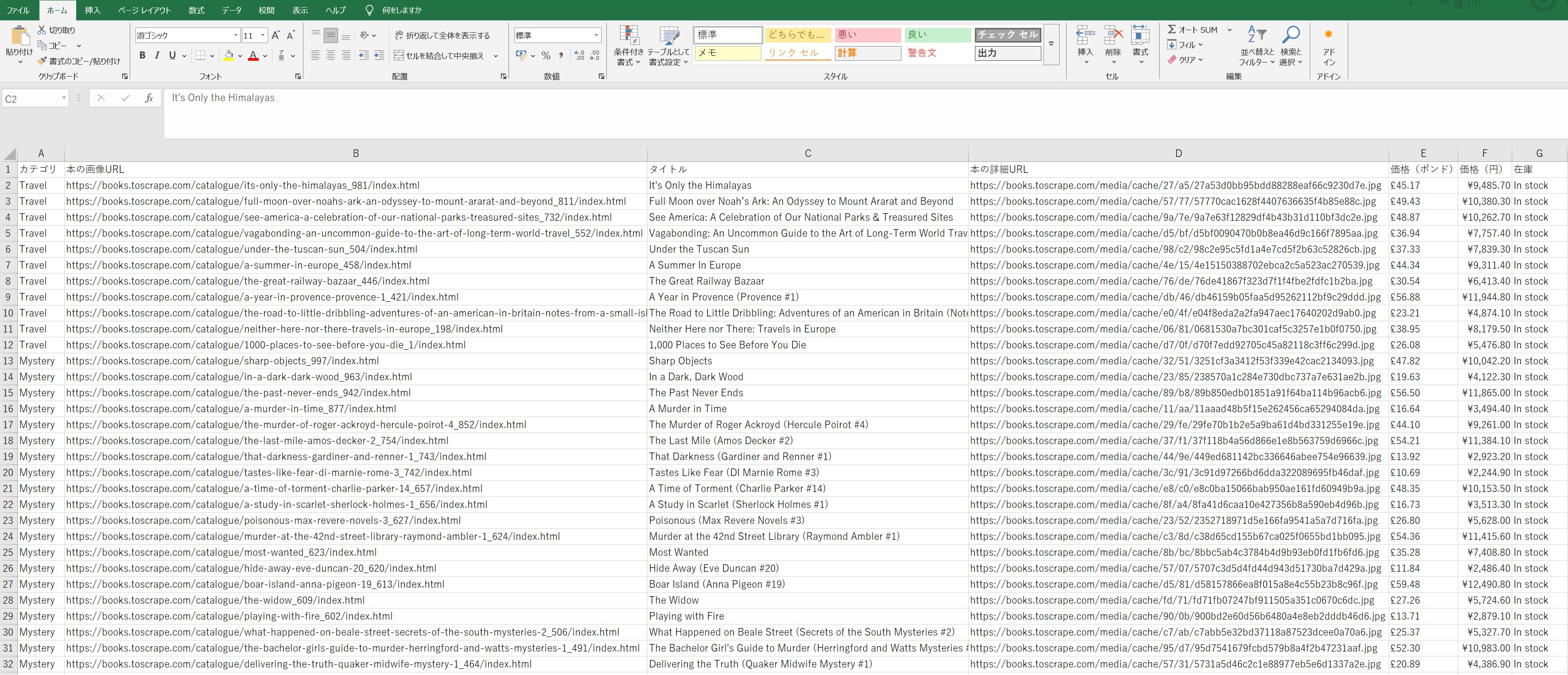Click the AutoSum button
This screenshot has height=675, width=1568.
point(1192,29)
